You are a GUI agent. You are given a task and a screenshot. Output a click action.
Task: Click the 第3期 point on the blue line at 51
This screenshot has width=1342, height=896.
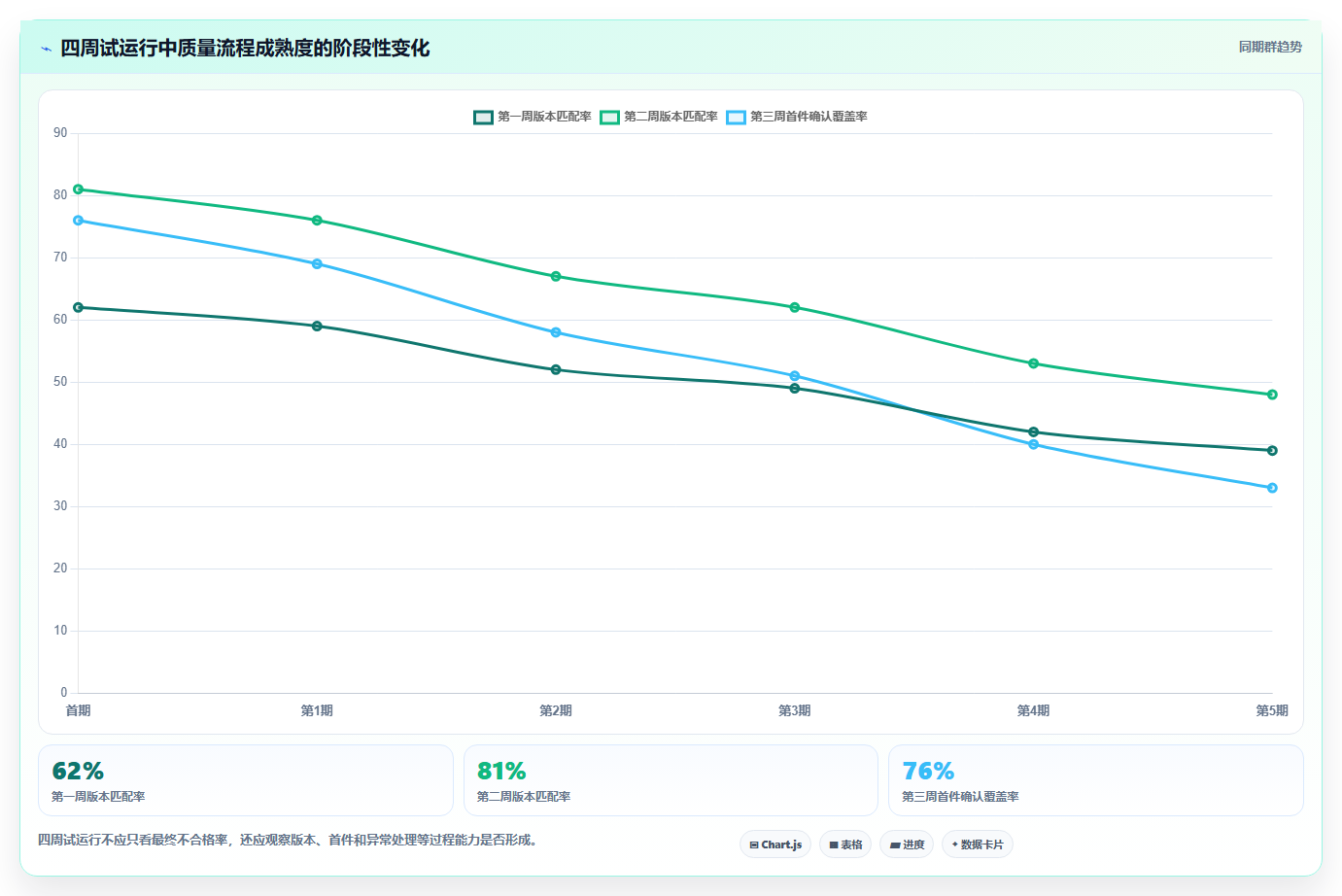[795, 376]
